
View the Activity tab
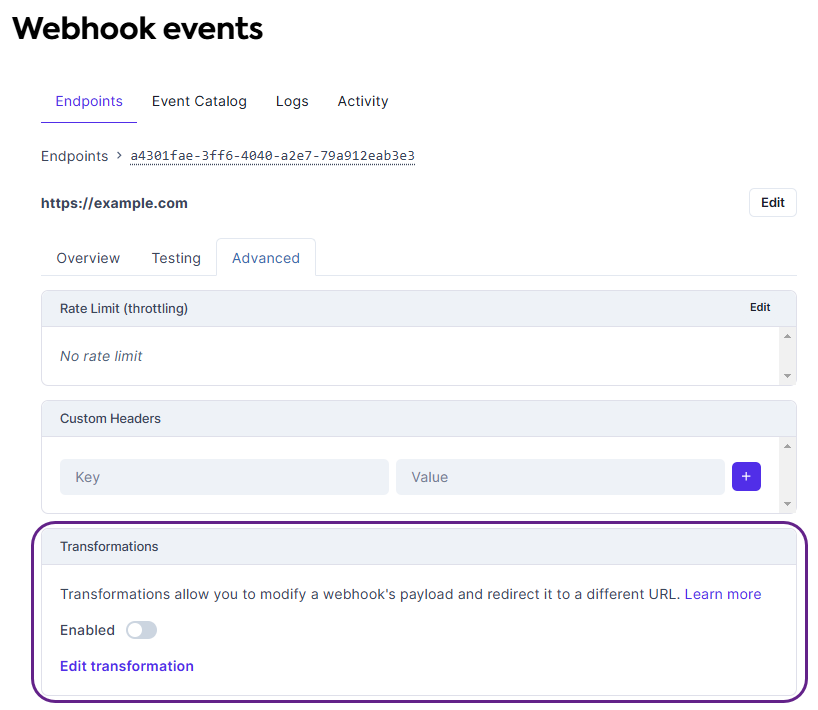tap(362, 101)
